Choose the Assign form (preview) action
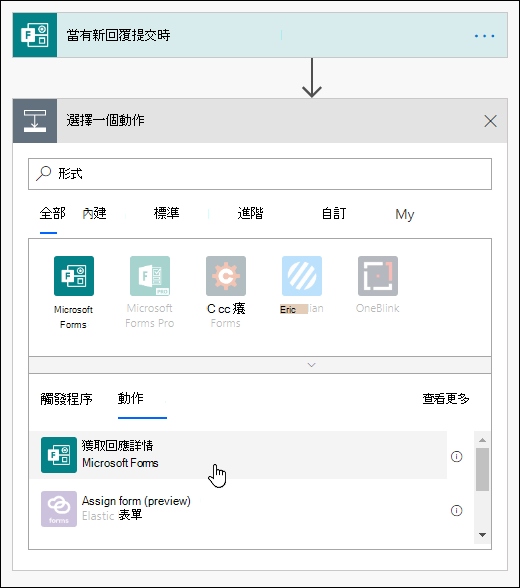This screenshot has height=588, width=520. tap(238, 509)
